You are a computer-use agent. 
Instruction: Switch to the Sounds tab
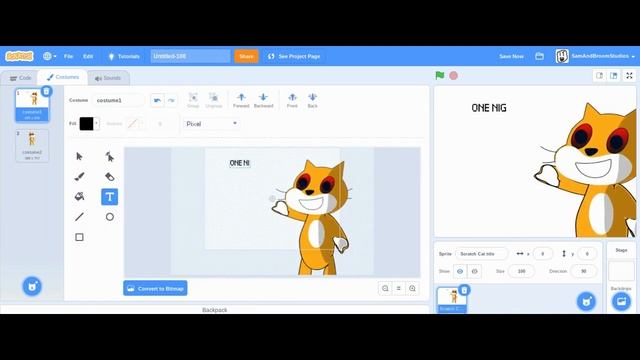point(108,78)
